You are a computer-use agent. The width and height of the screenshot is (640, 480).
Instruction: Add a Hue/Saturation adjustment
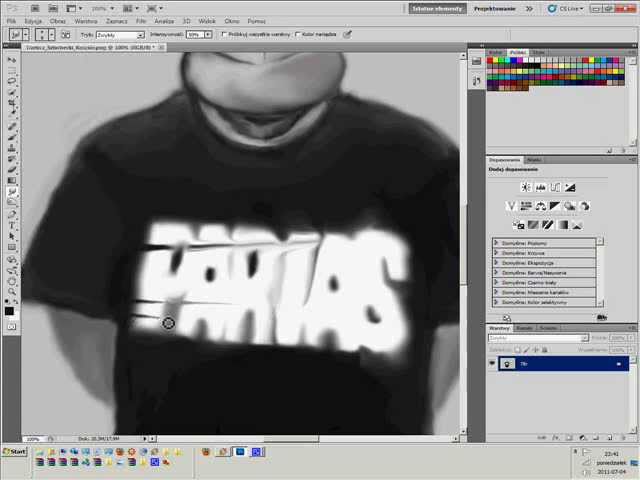click(x=526, y=206)
